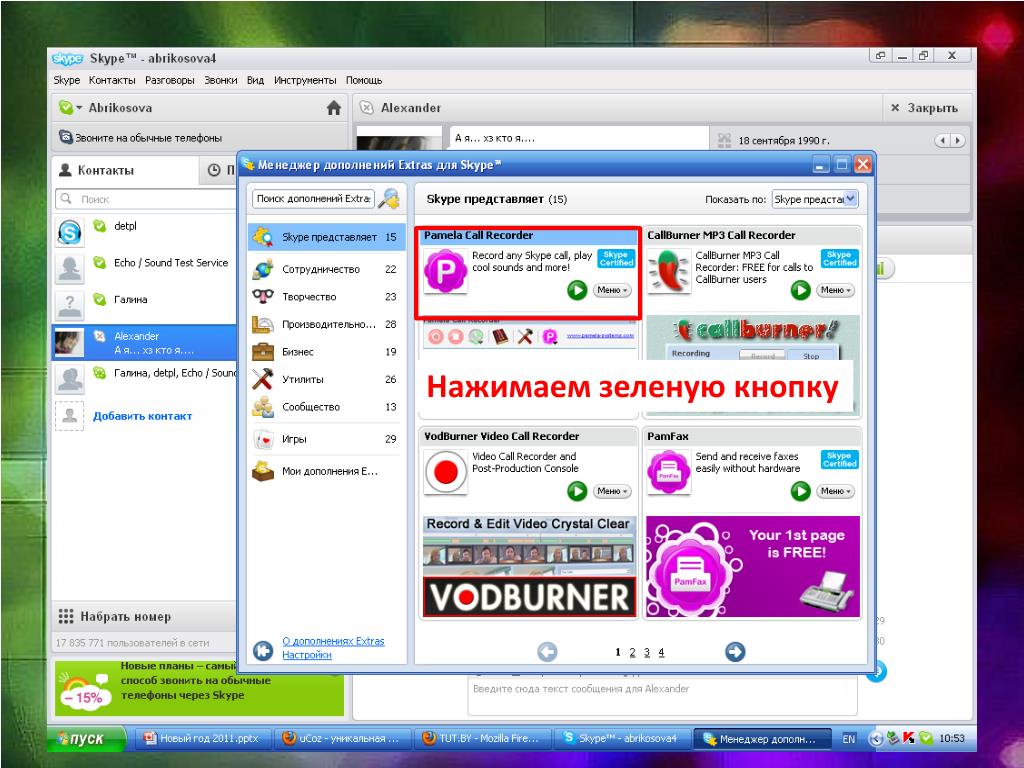Open the Творчество extras category

pyautogui.click(x=326, y=296)
